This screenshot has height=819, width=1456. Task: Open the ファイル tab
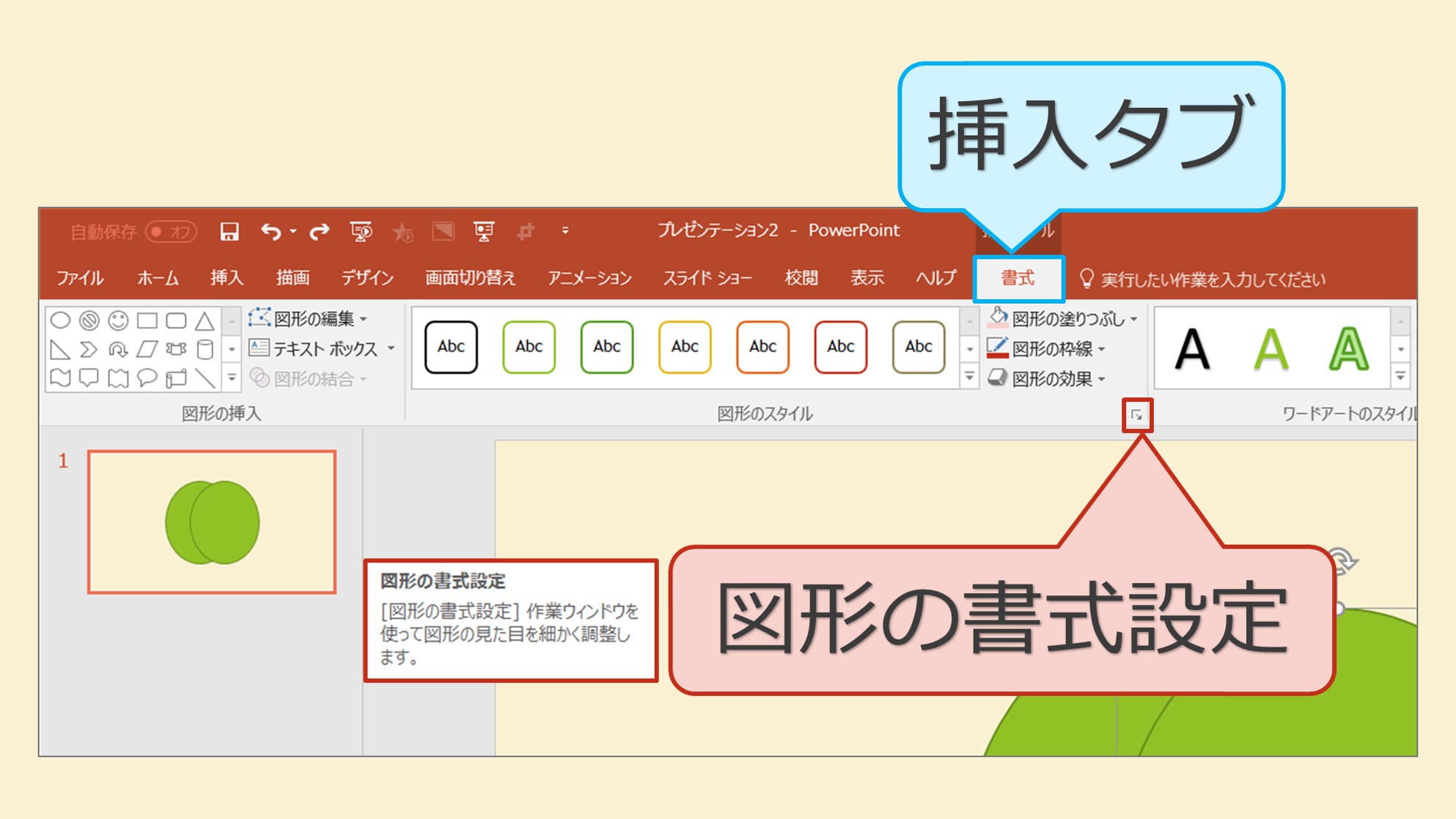coord(79,279)
